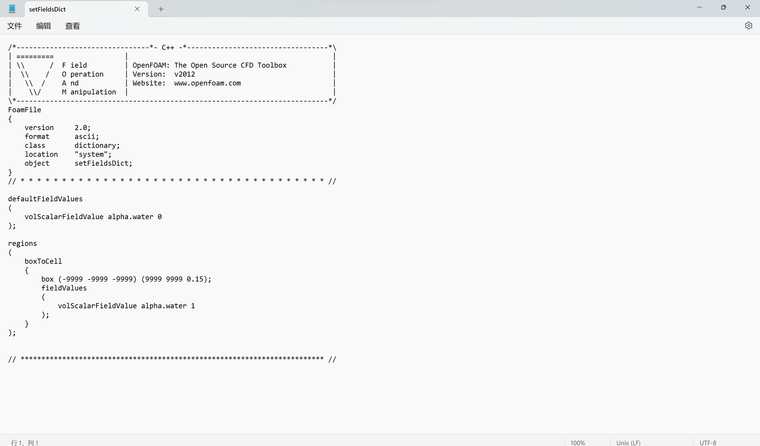Click the boxToCell line in the editor

click(x=43, y=261)
